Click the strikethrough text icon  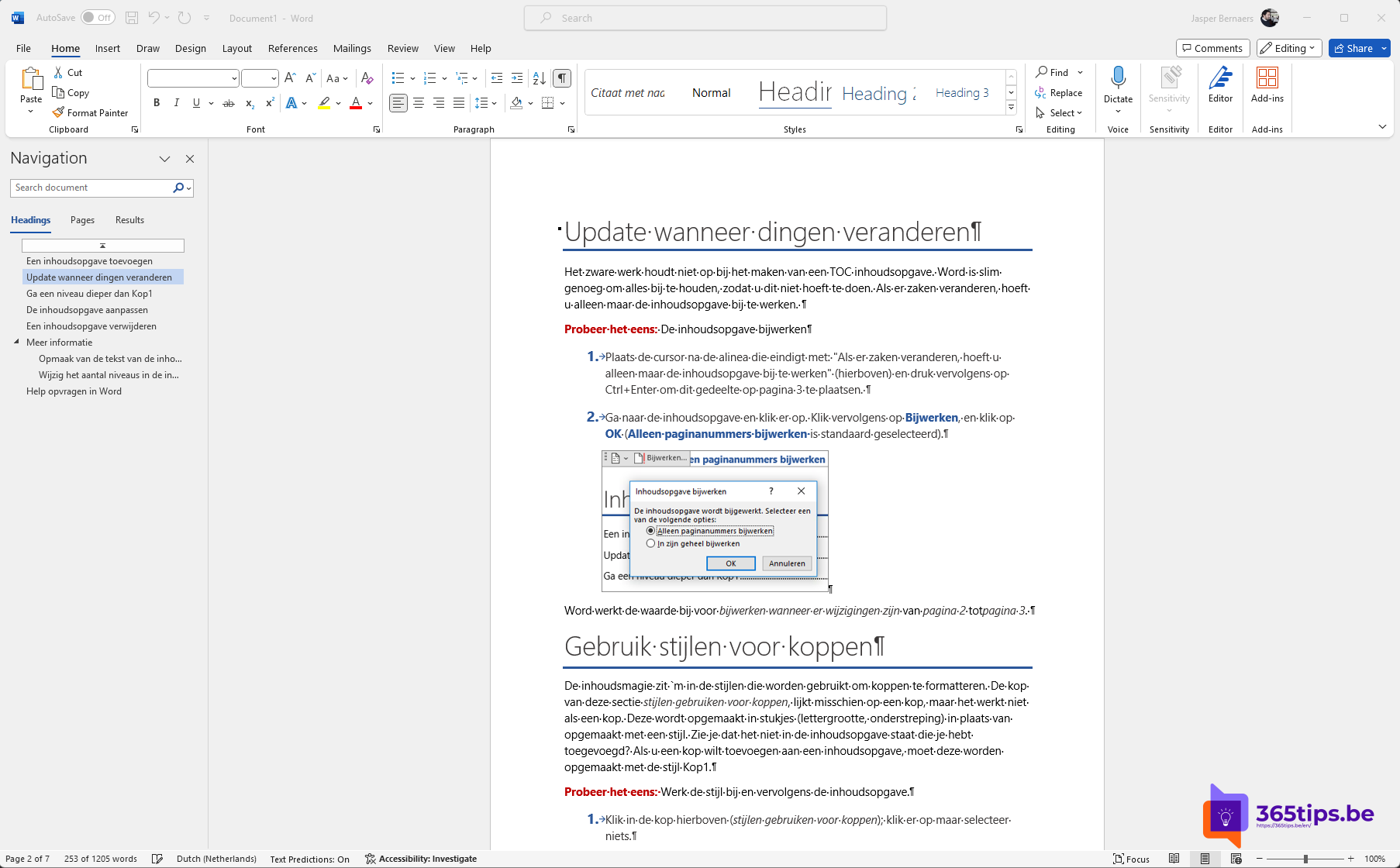pyautogui.click(x=229, y=103)
